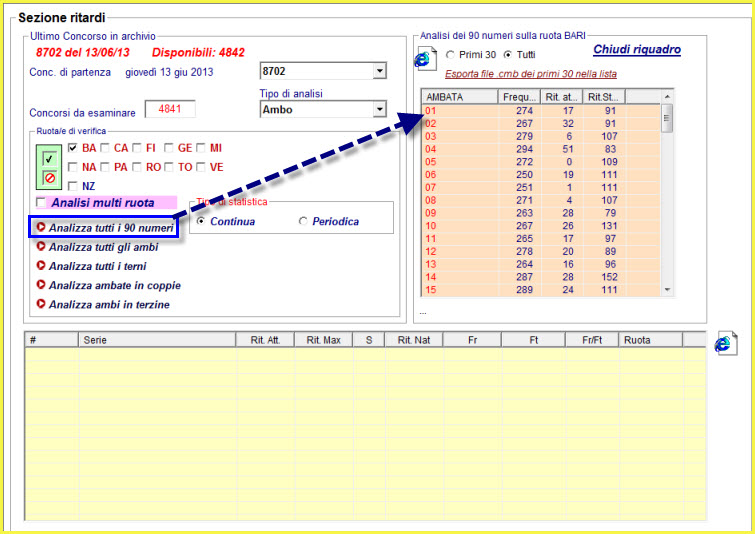This screenshot has width=755, height=534.
Task: Click Analizza tutti i 90 numeri
Action: click(x=111, y=228)
